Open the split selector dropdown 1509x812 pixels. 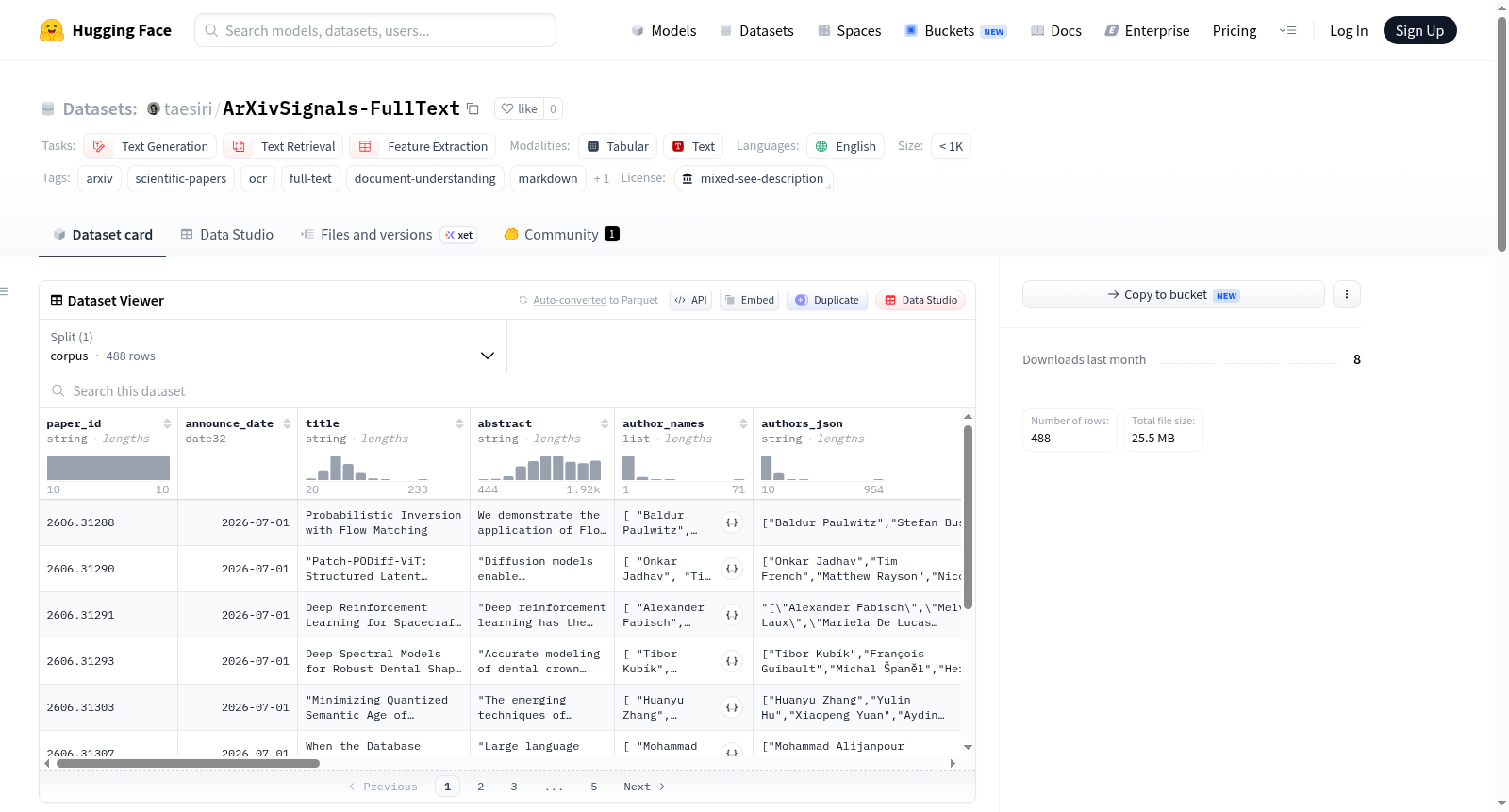[273, 346]
